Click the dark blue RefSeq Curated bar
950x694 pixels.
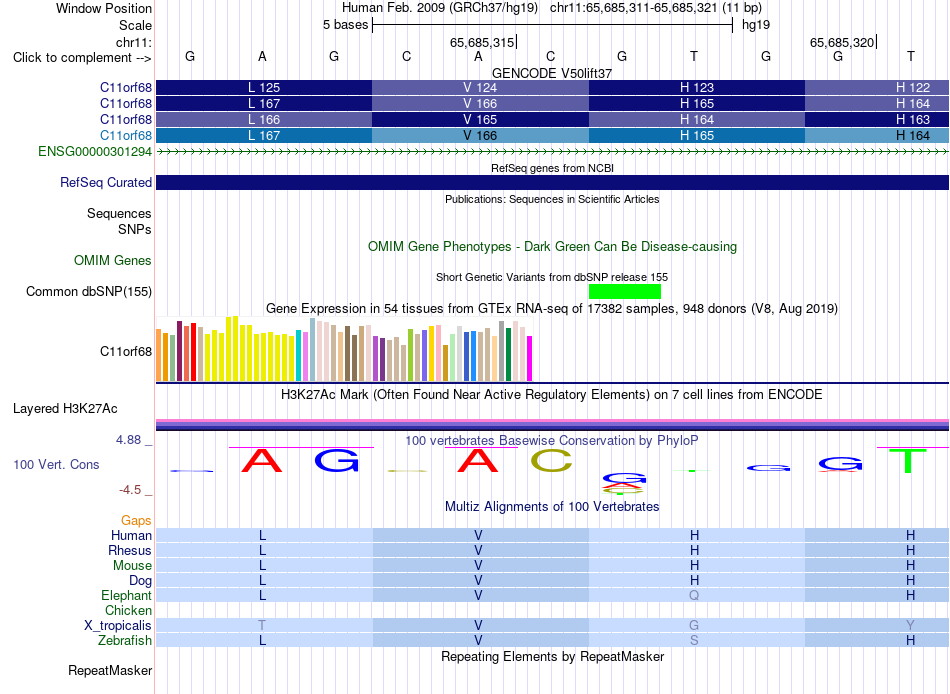(x=552, y=182)
